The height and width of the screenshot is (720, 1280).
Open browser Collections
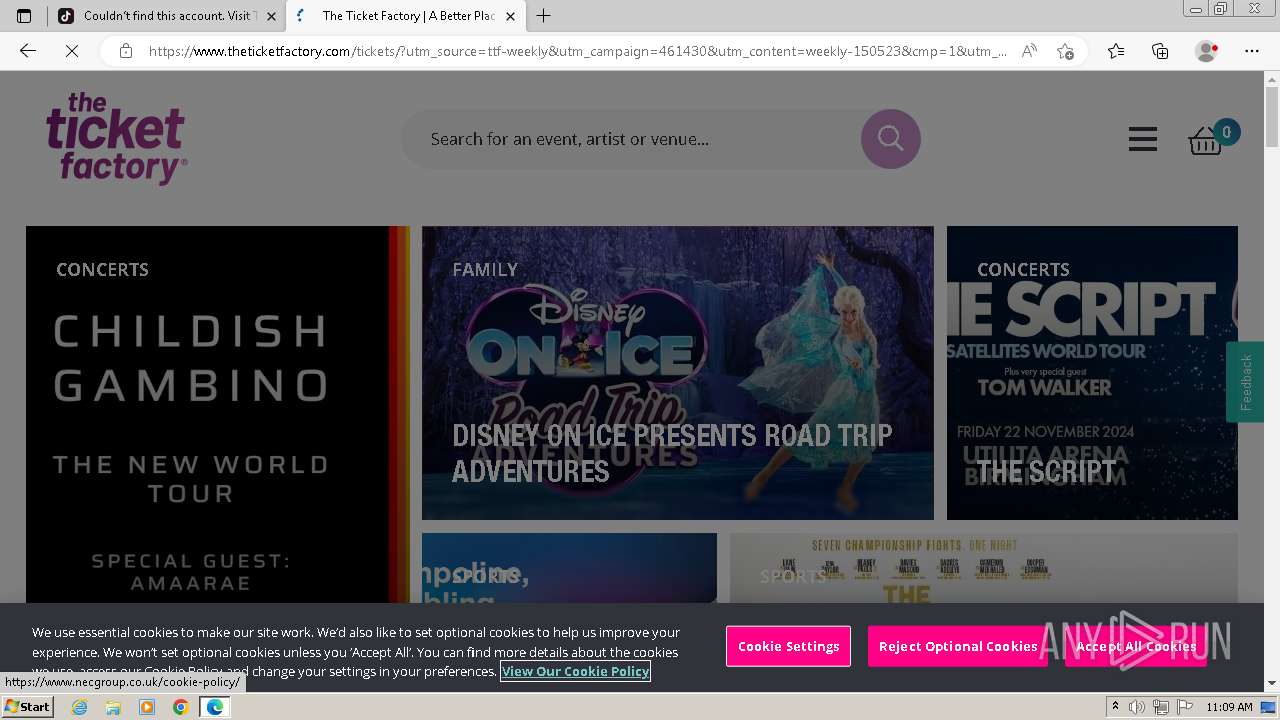coord(1160,51)
